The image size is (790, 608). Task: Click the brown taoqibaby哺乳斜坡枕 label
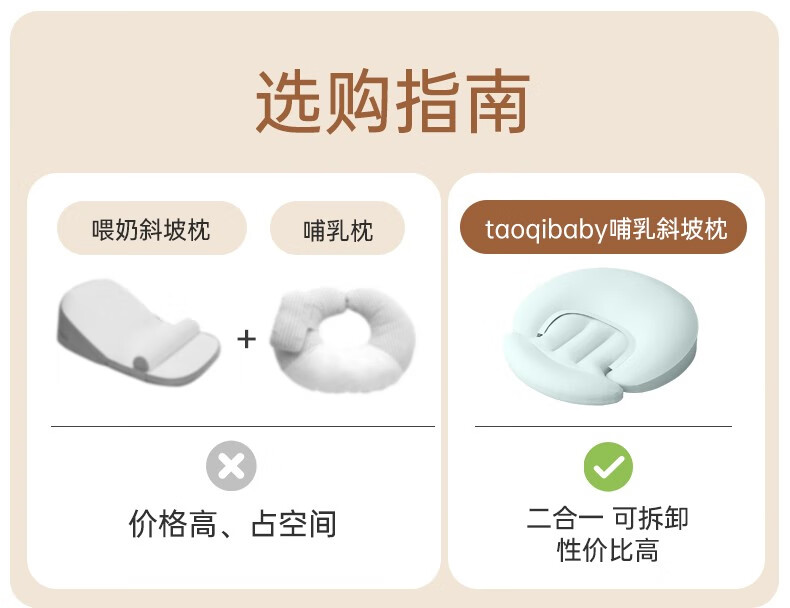[x=603, y=228]
